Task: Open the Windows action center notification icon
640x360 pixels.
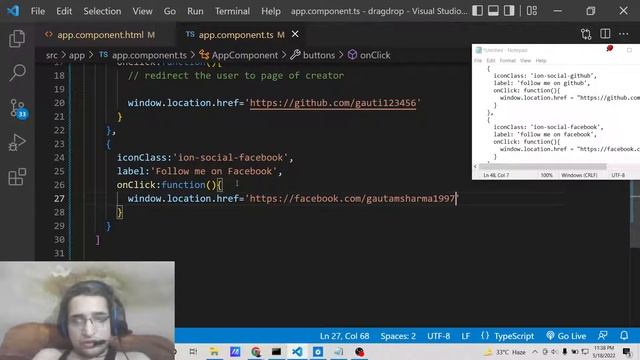Action: pos(627,352)
